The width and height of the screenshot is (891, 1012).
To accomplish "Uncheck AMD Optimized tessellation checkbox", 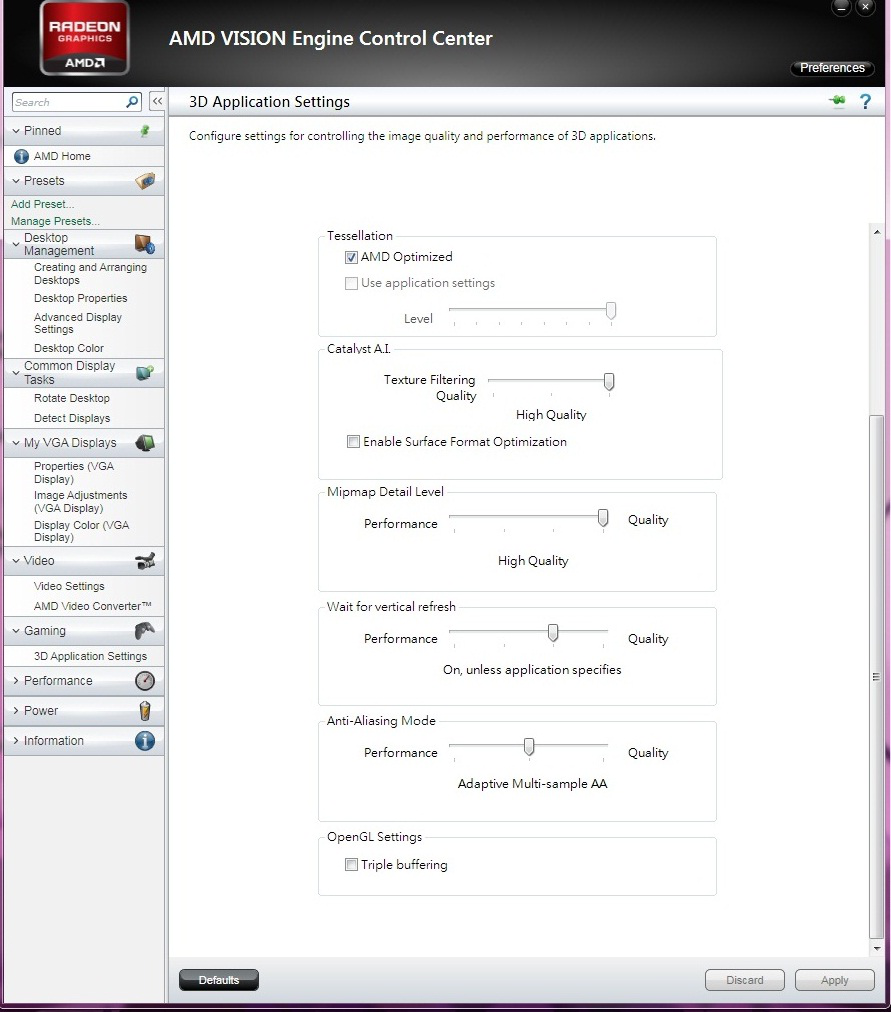I will click(x=351, y=258).
